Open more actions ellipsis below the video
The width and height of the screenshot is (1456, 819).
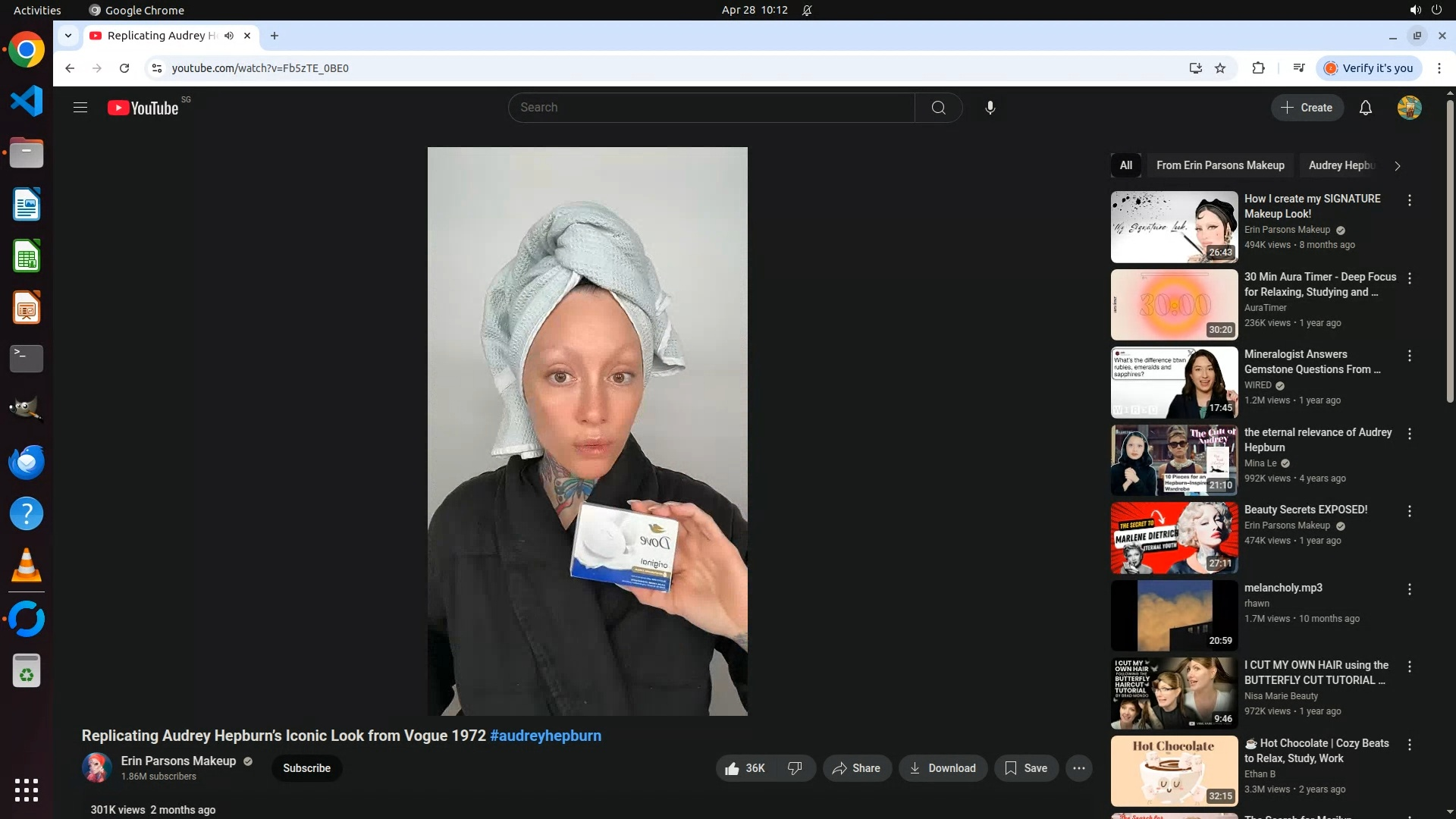1078,768
